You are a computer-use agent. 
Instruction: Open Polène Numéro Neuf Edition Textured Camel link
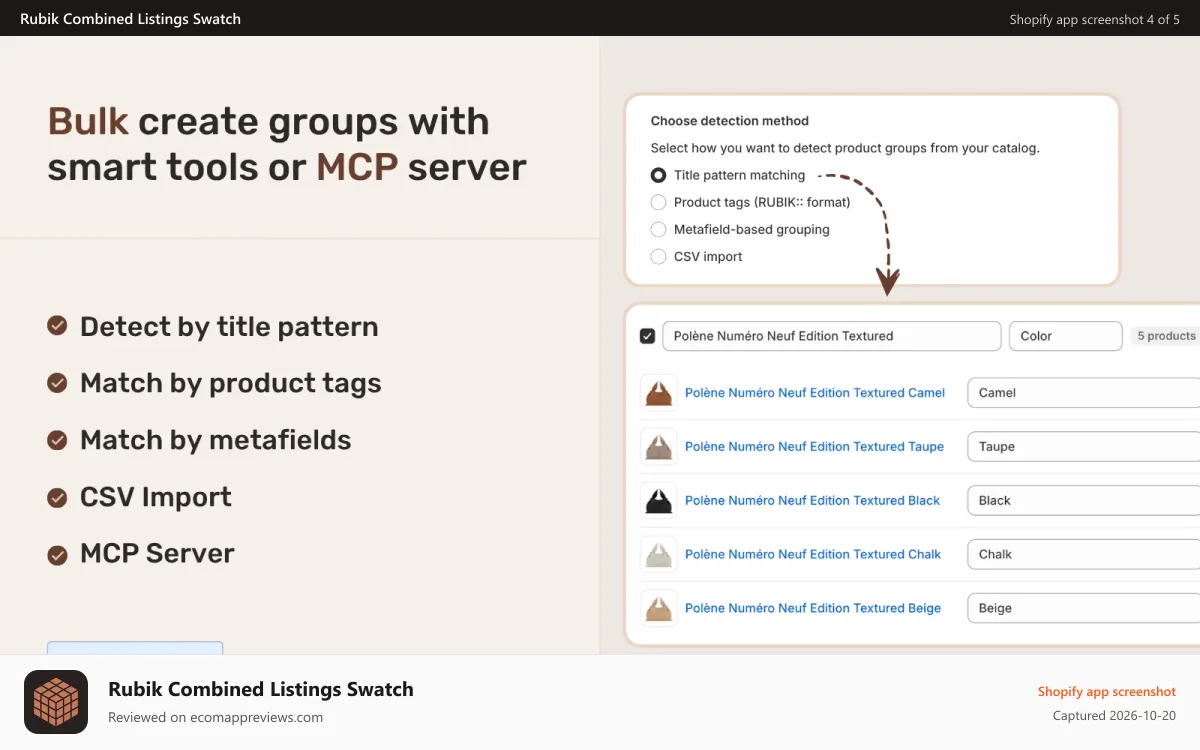click(x=815, y=393)
